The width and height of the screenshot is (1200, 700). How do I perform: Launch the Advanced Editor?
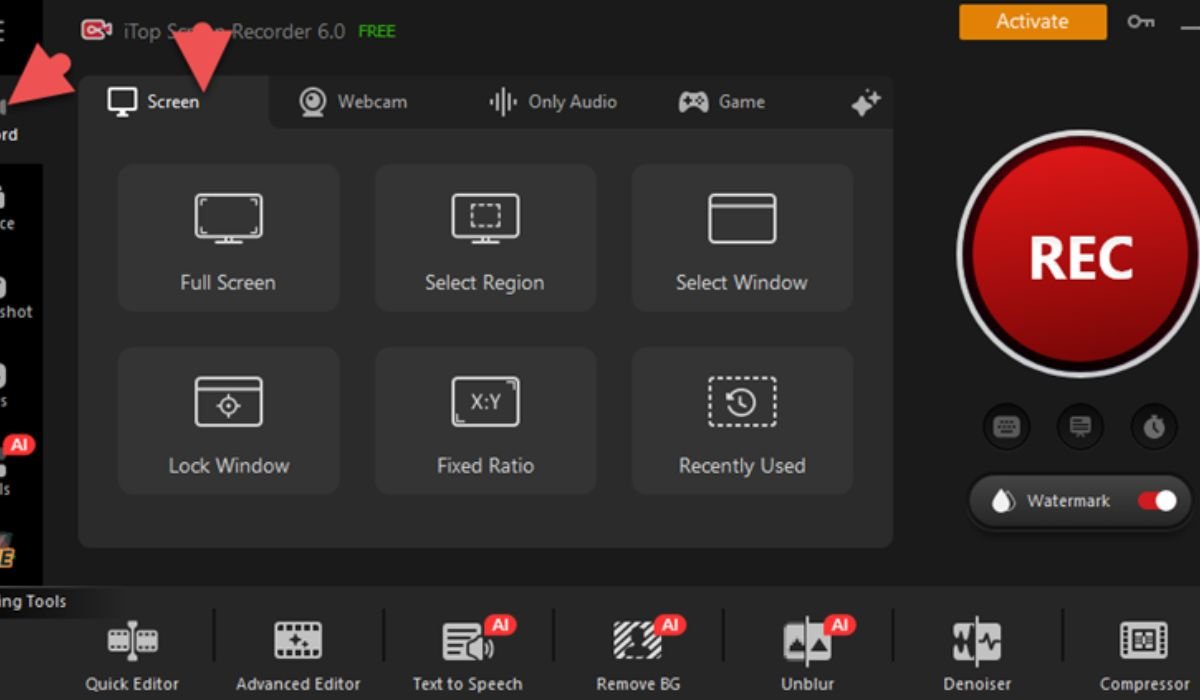[x=298, y=655]
